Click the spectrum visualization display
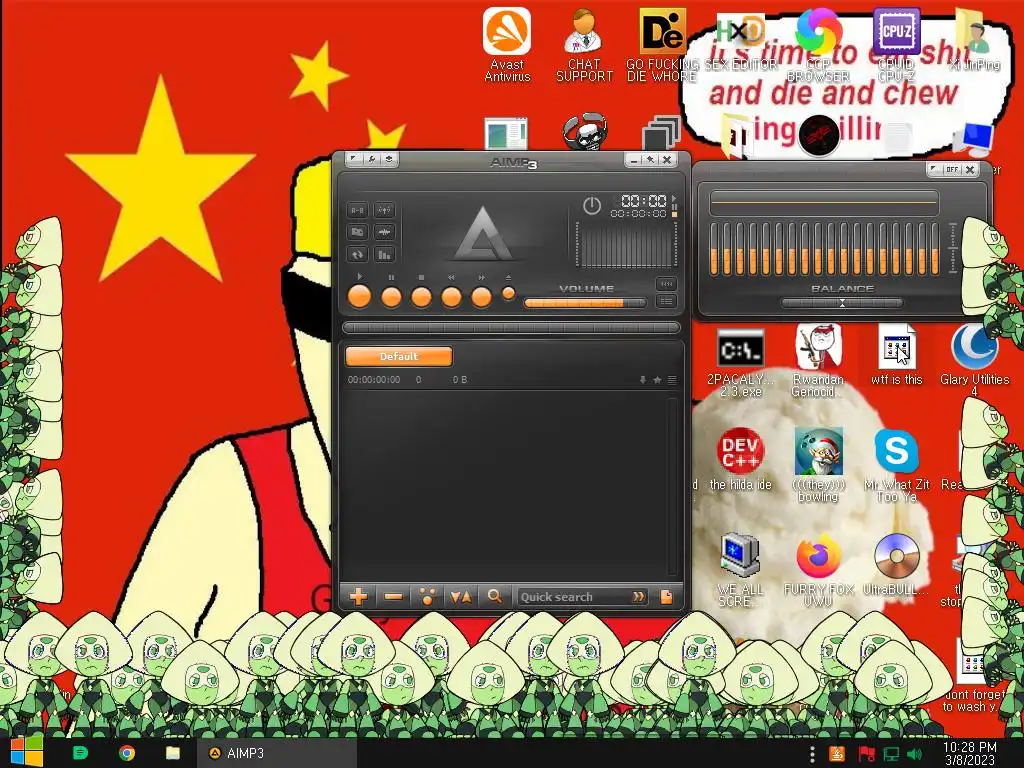 (x=626, y=245)
